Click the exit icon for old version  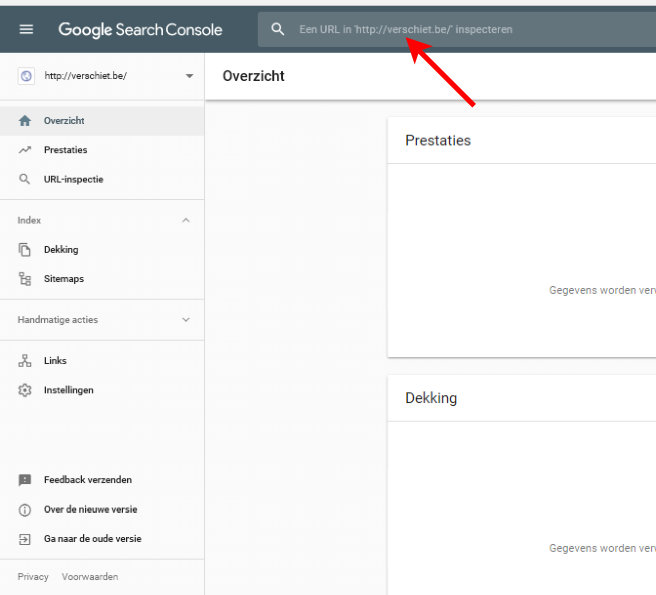pos(25,539)
